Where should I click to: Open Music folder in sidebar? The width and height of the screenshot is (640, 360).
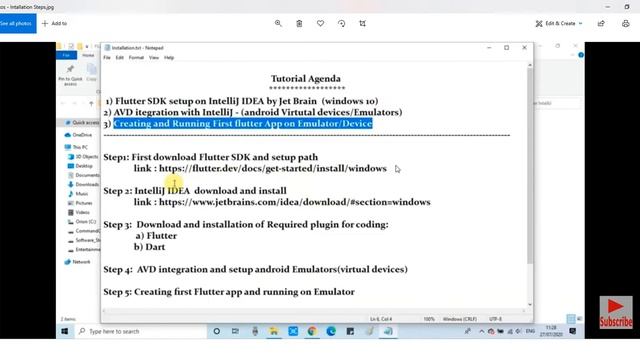tap(78, 194)
